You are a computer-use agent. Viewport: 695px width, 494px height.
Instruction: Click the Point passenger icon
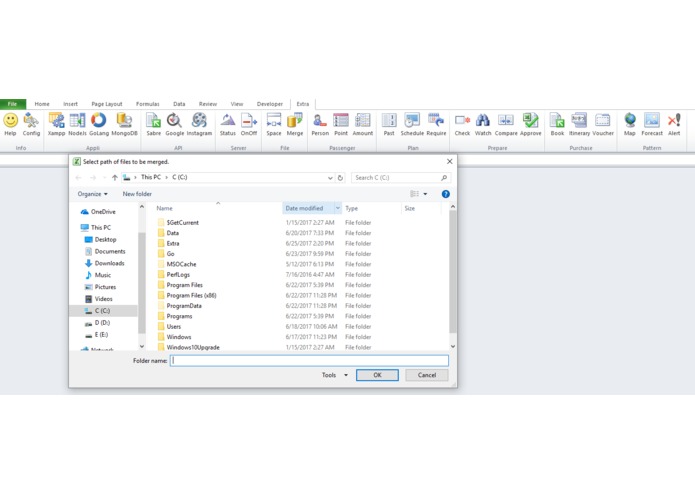[341, 120]
